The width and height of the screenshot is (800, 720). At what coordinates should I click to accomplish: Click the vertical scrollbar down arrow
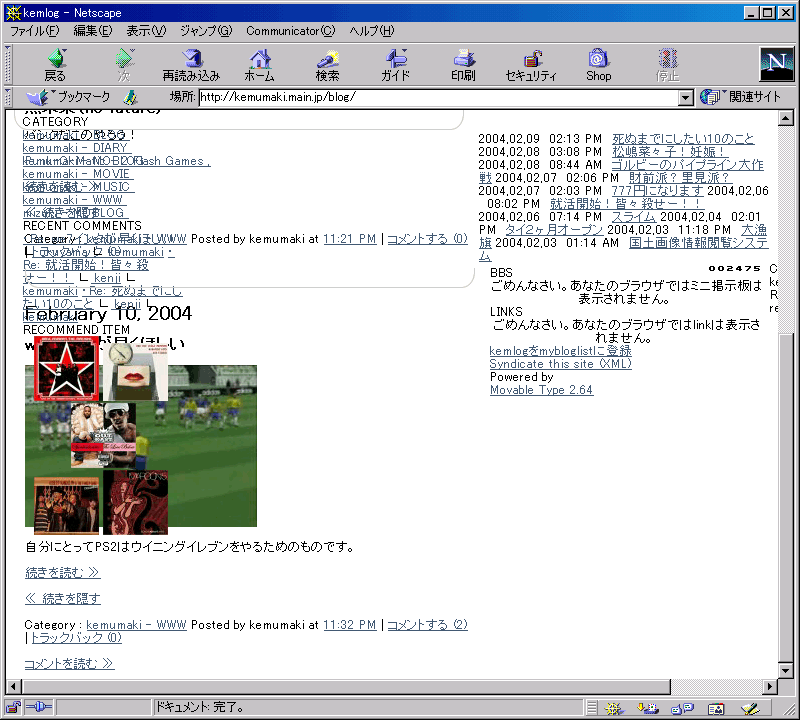pyautogui.click(x=786, y=670)
